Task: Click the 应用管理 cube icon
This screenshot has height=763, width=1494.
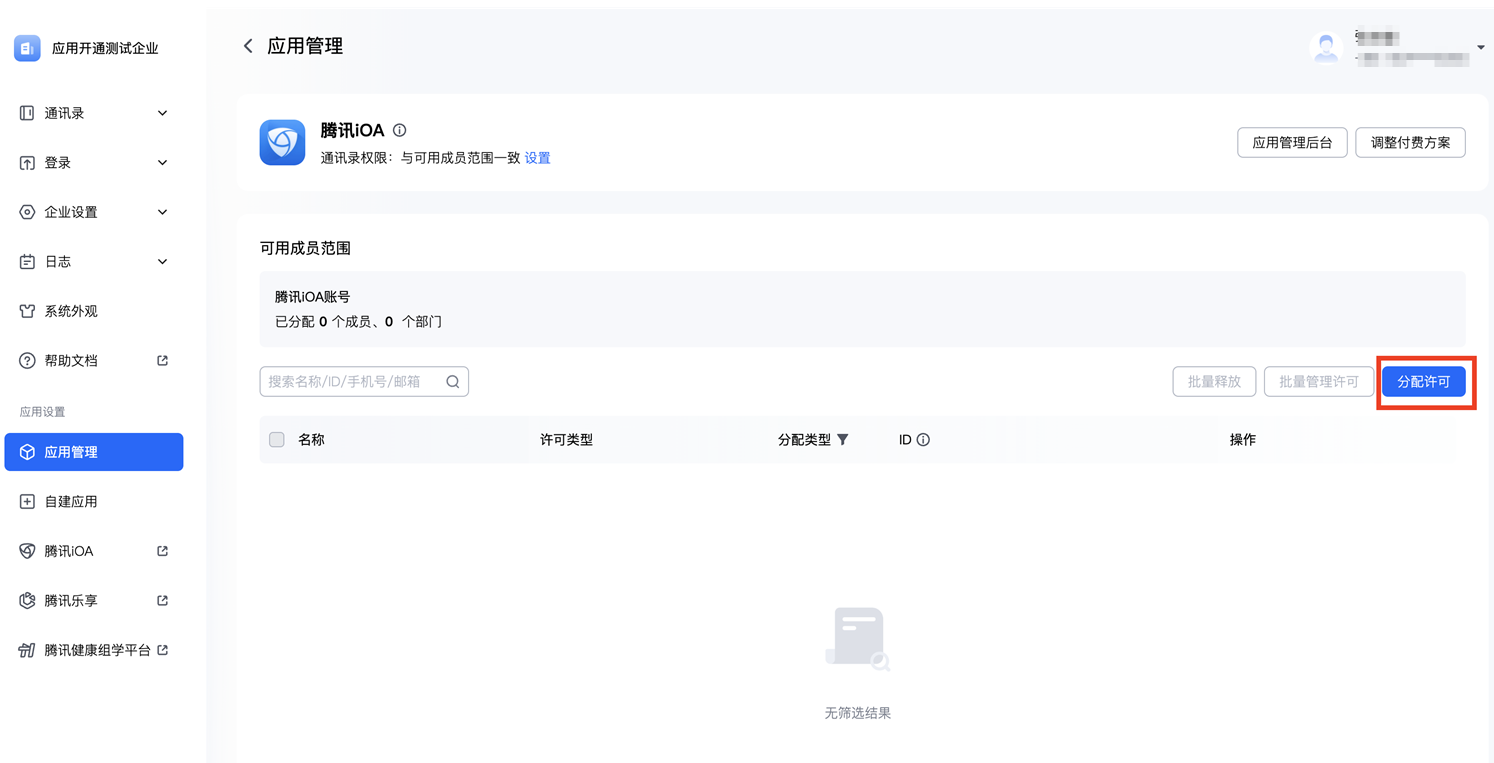Action: 27,452
